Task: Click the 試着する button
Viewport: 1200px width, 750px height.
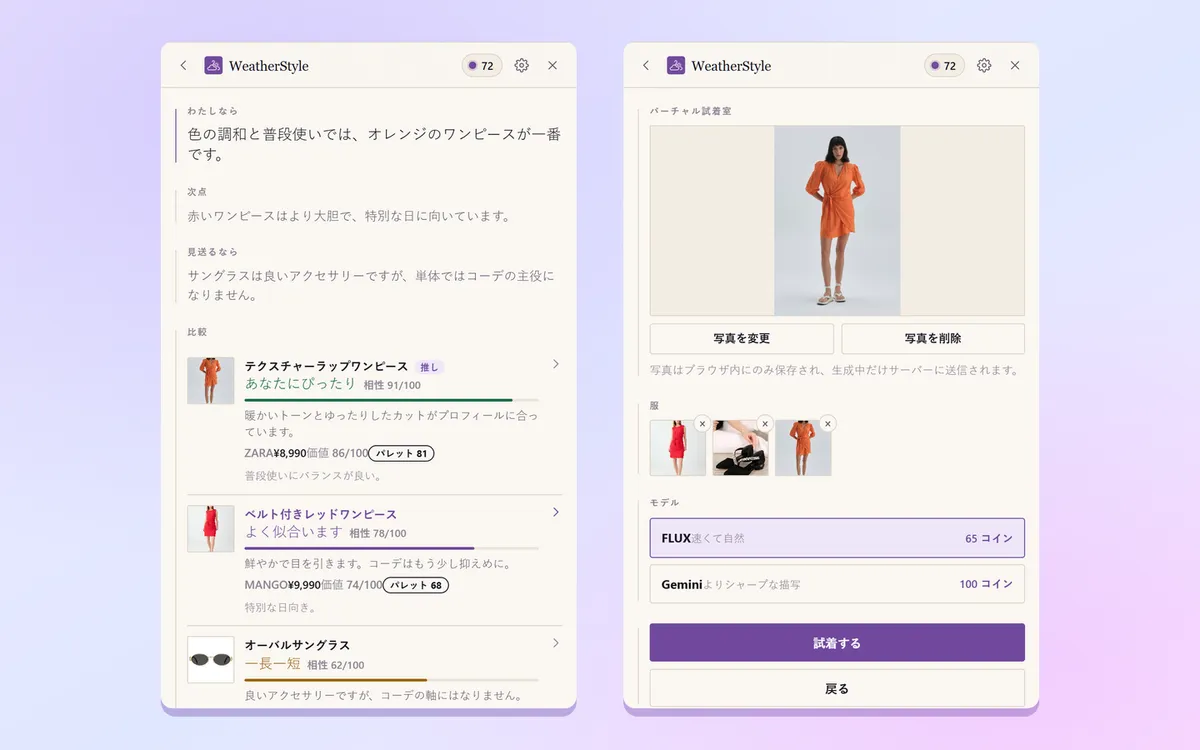Action: click(837, 643)
